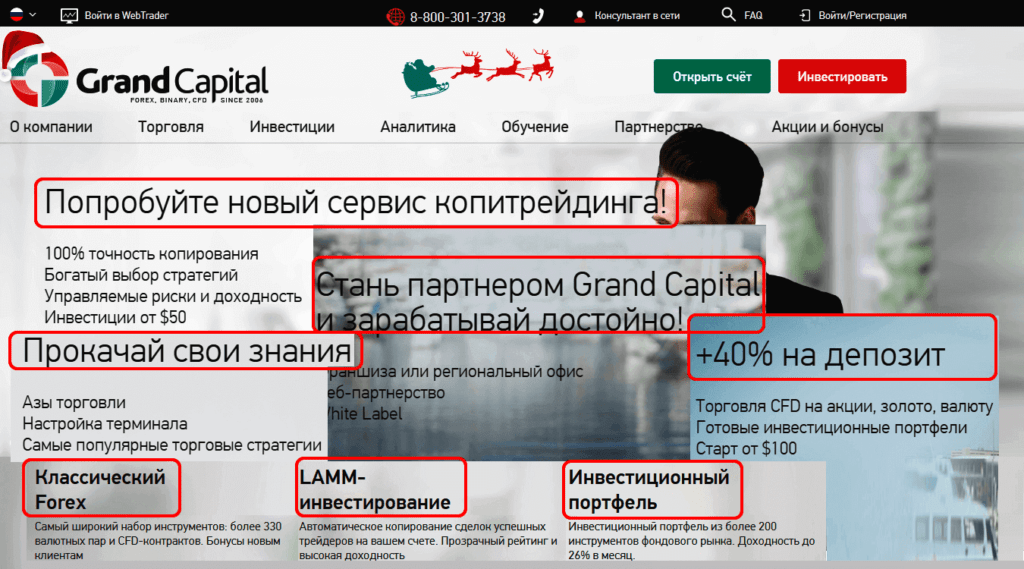Click phone number 8-800-301-3738
The width and height of the screenshot is (1024, 569).
[457, 17]
